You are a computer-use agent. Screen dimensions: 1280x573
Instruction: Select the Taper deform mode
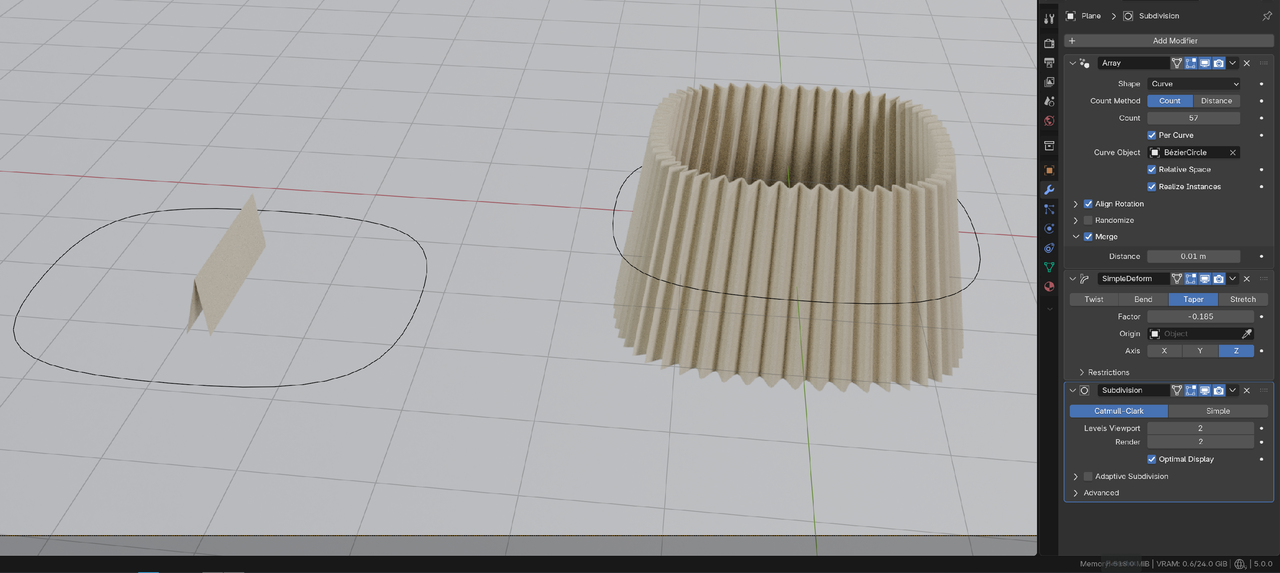coord(1193,299)
